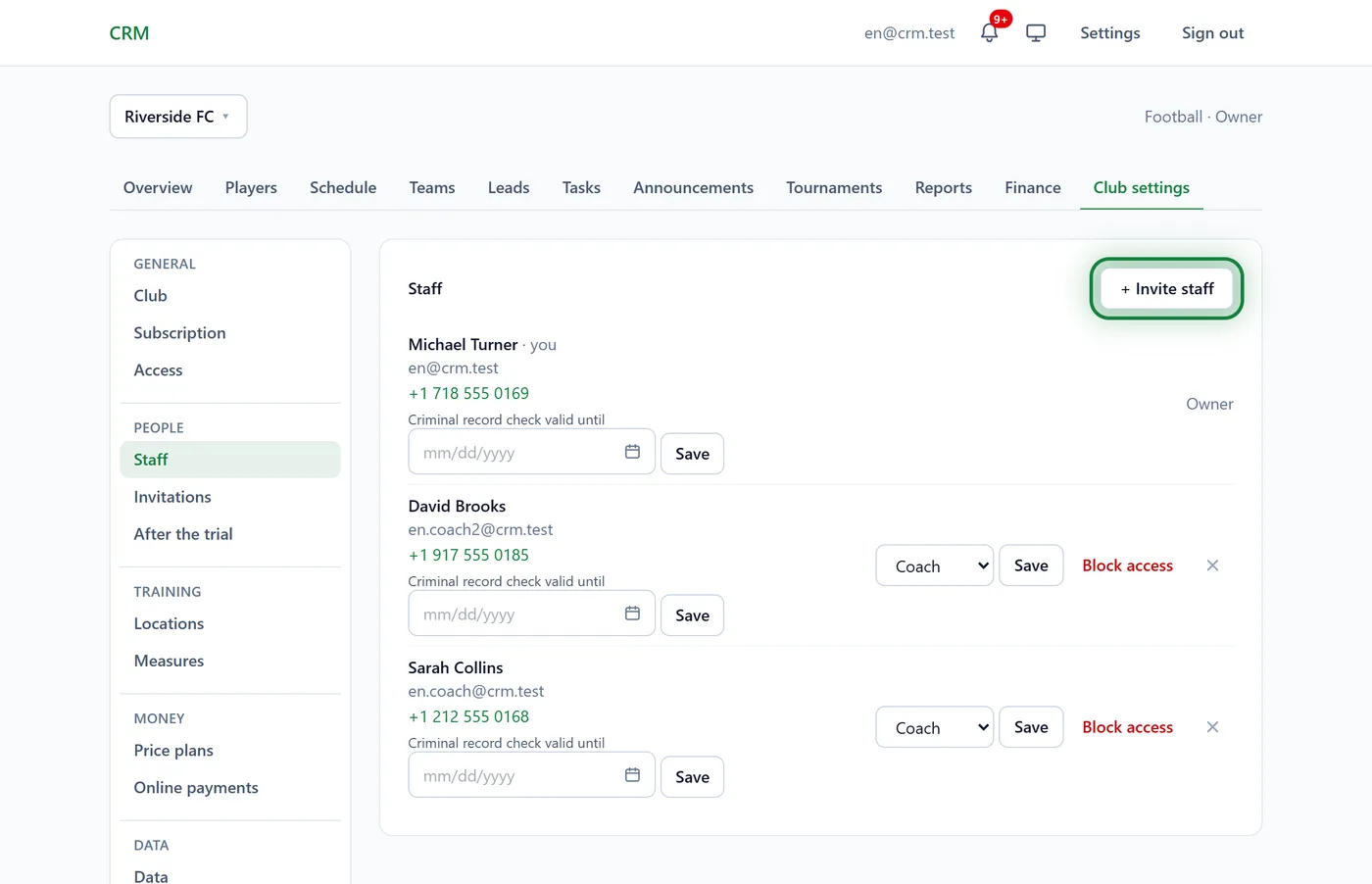Block access for Sarah Collins
Screen dimensions: 1372x884
tap(1127, 727)
